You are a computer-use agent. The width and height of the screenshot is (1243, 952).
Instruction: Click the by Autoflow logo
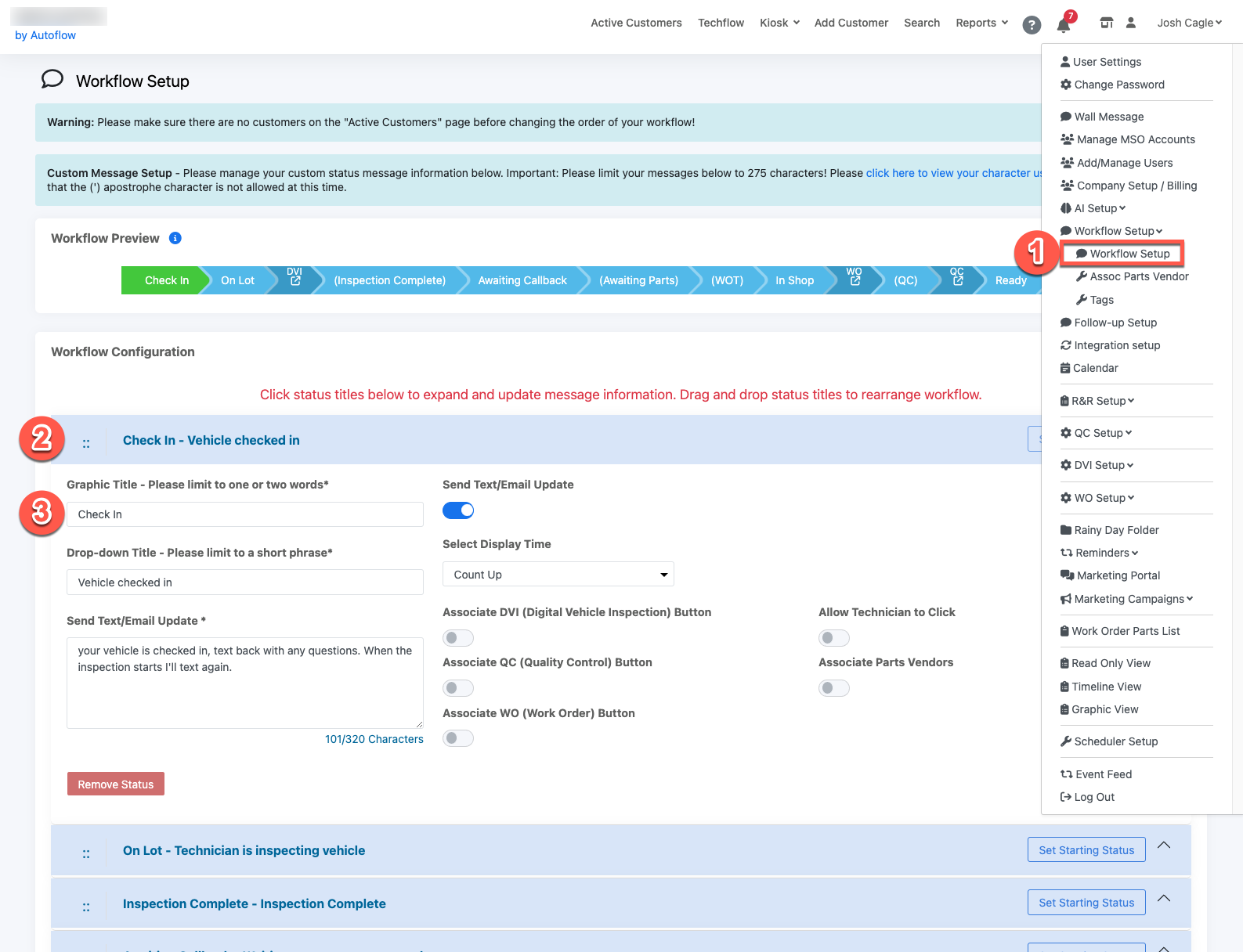coord(45,35)
